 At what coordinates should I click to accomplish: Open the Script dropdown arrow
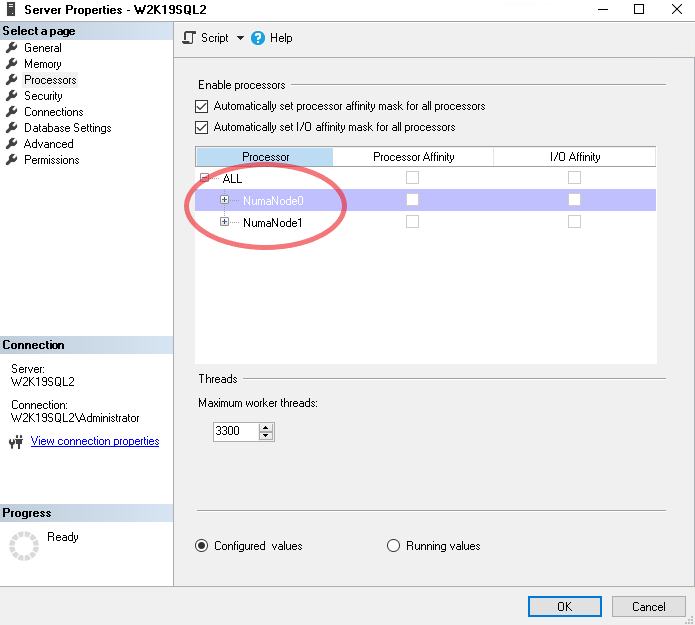[x=240, y=38]
